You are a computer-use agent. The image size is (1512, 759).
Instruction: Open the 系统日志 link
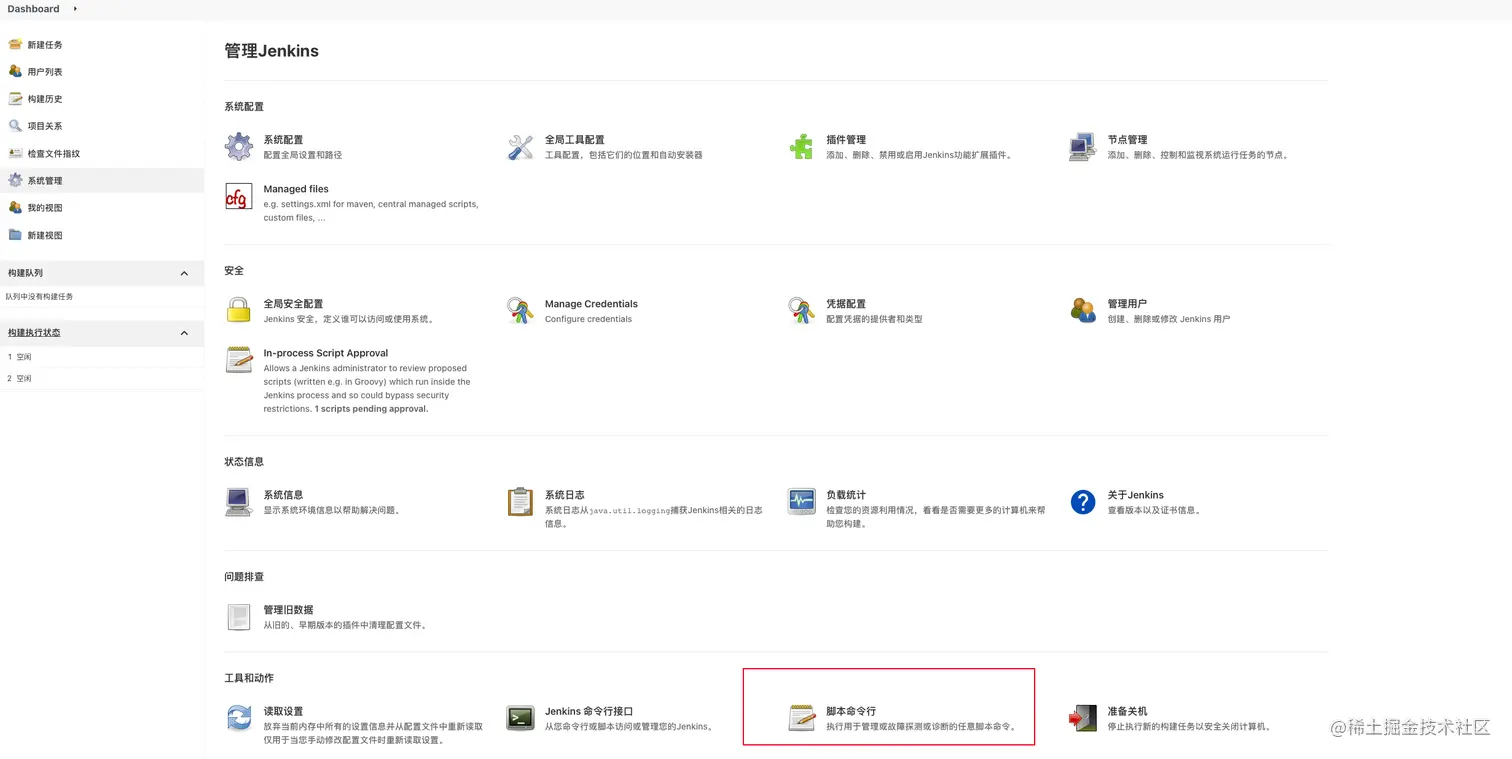click(x=564, y=495)
